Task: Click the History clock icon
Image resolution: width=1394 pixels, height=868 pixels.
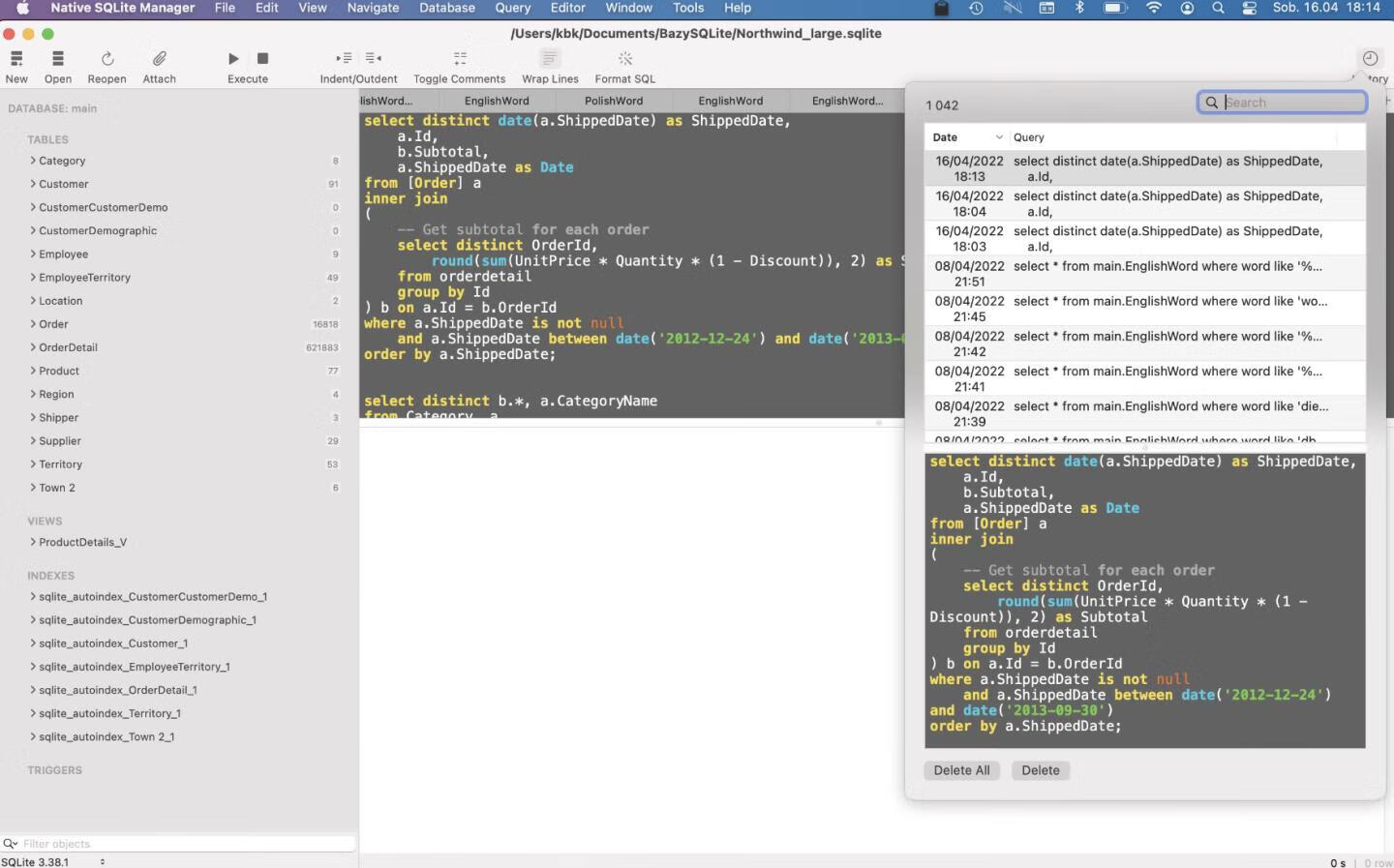Action: (1370, 58)
